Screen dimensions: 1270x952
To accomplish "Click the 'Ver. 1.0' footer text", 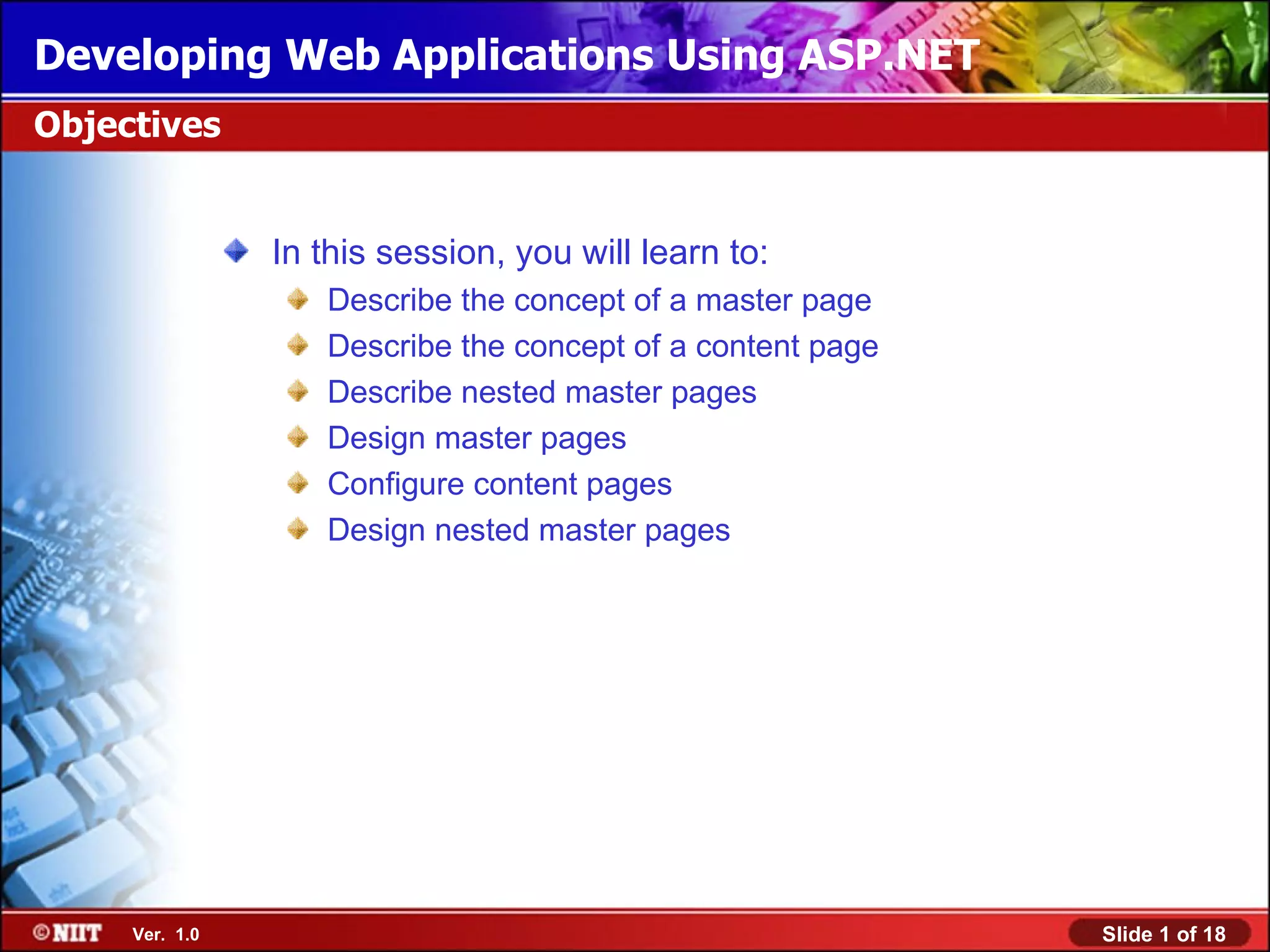I will point(166,934).
